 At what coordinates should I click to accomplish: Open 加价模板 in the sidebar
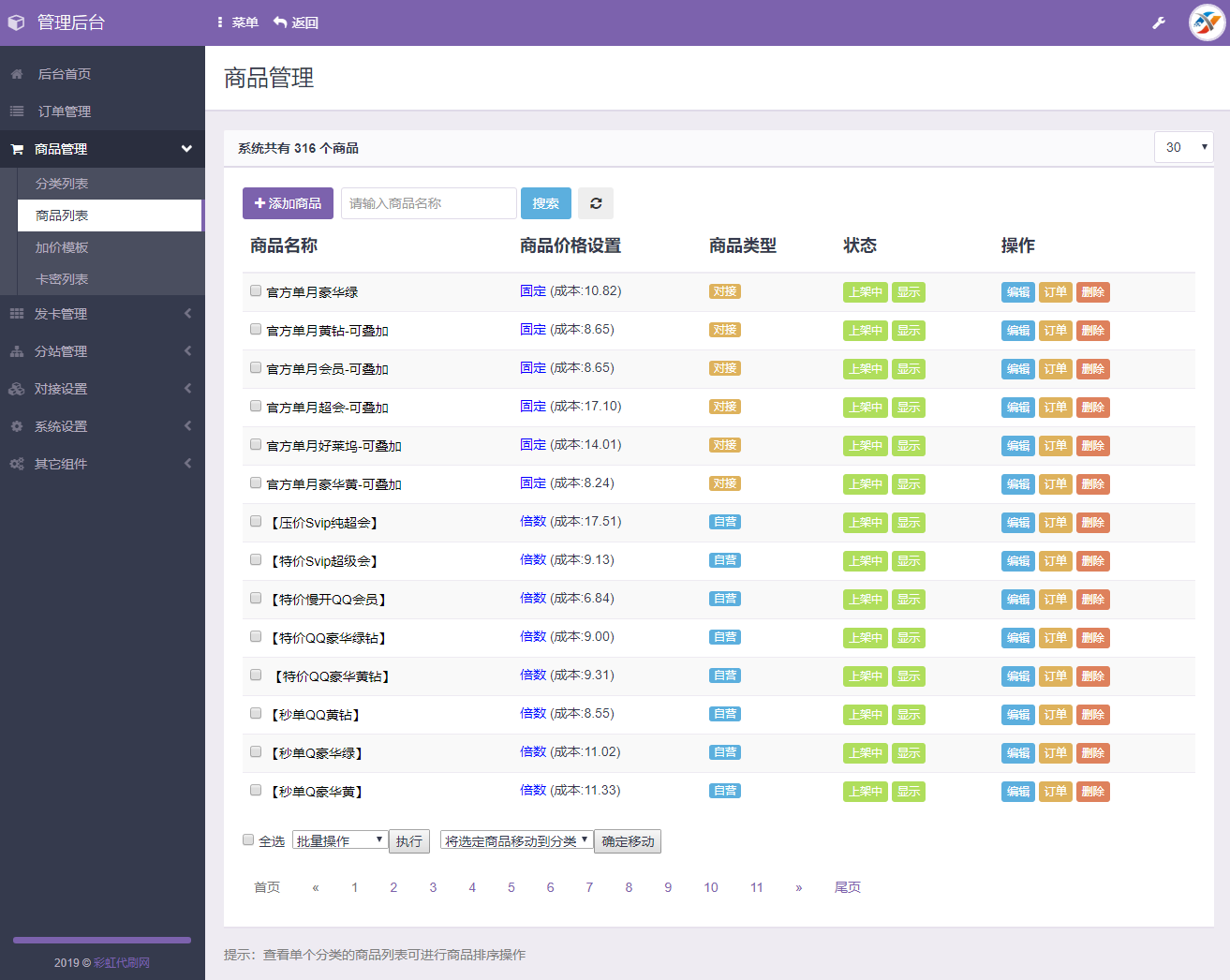(111, 247)
